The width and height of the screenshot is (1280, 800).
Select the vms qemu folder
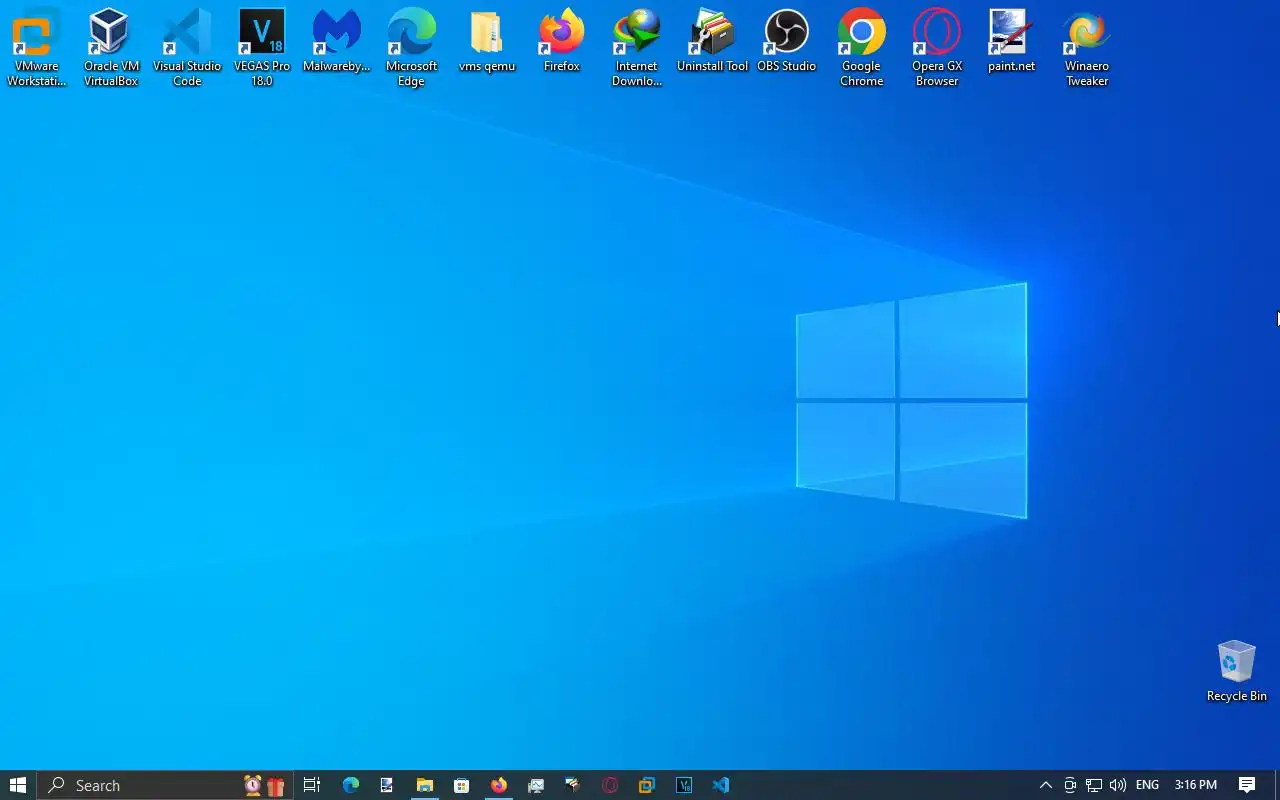click(x=487, y=41)
